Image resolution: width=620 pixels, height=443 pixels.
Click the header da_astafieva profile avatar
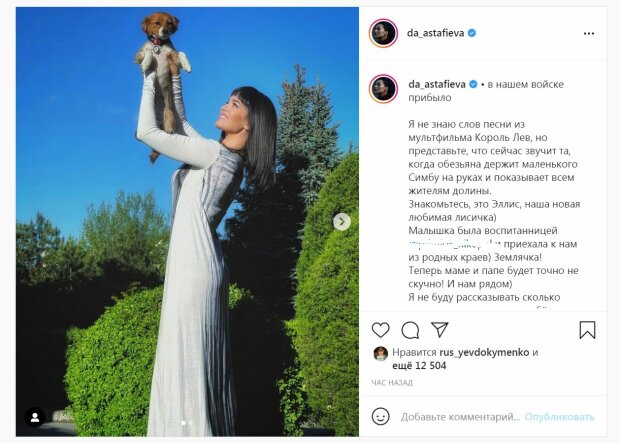pos(383,33)
